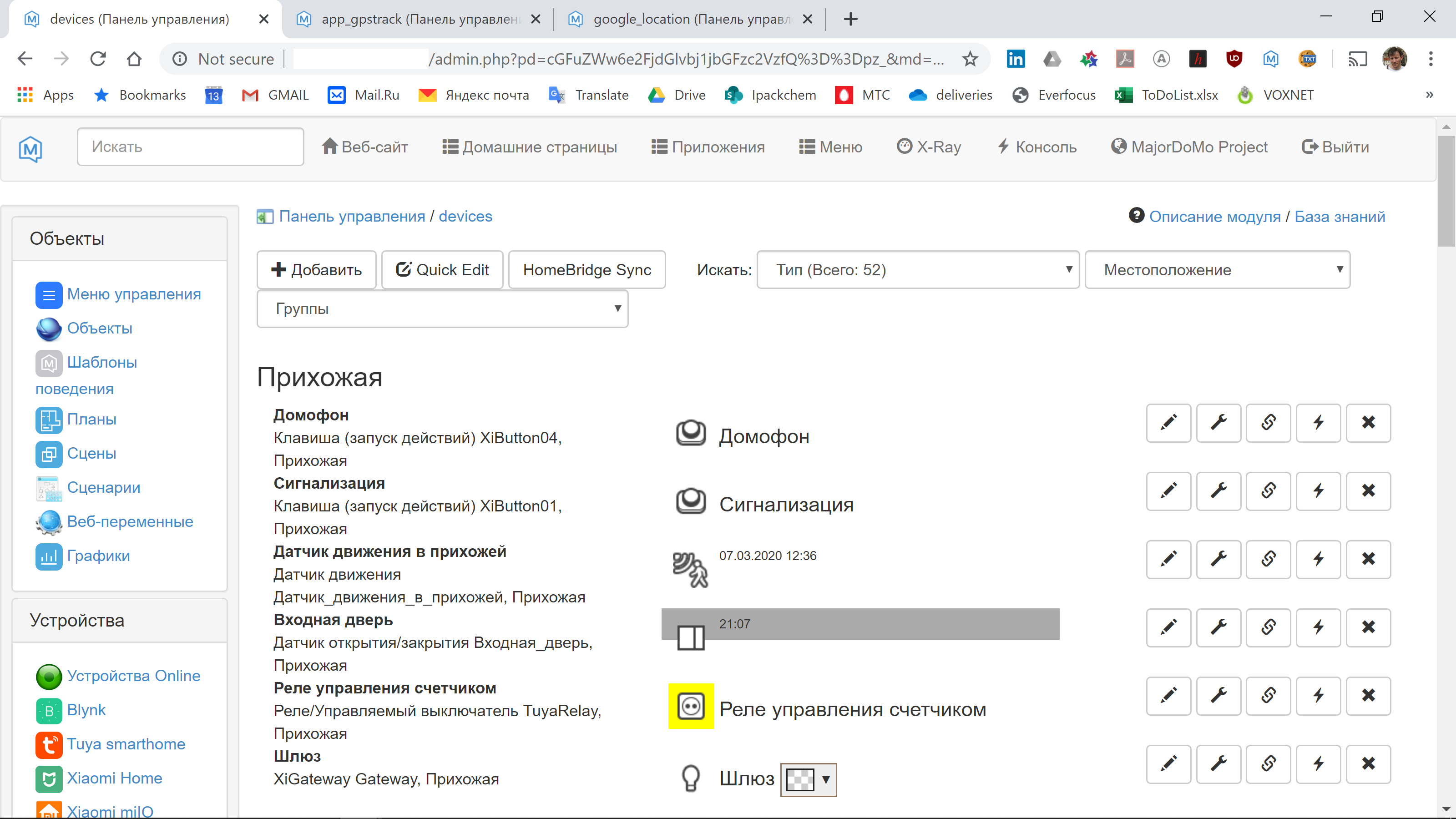Open the База знаний link
This screenshot has width=1456, height=819.
tap(1340, 216)
